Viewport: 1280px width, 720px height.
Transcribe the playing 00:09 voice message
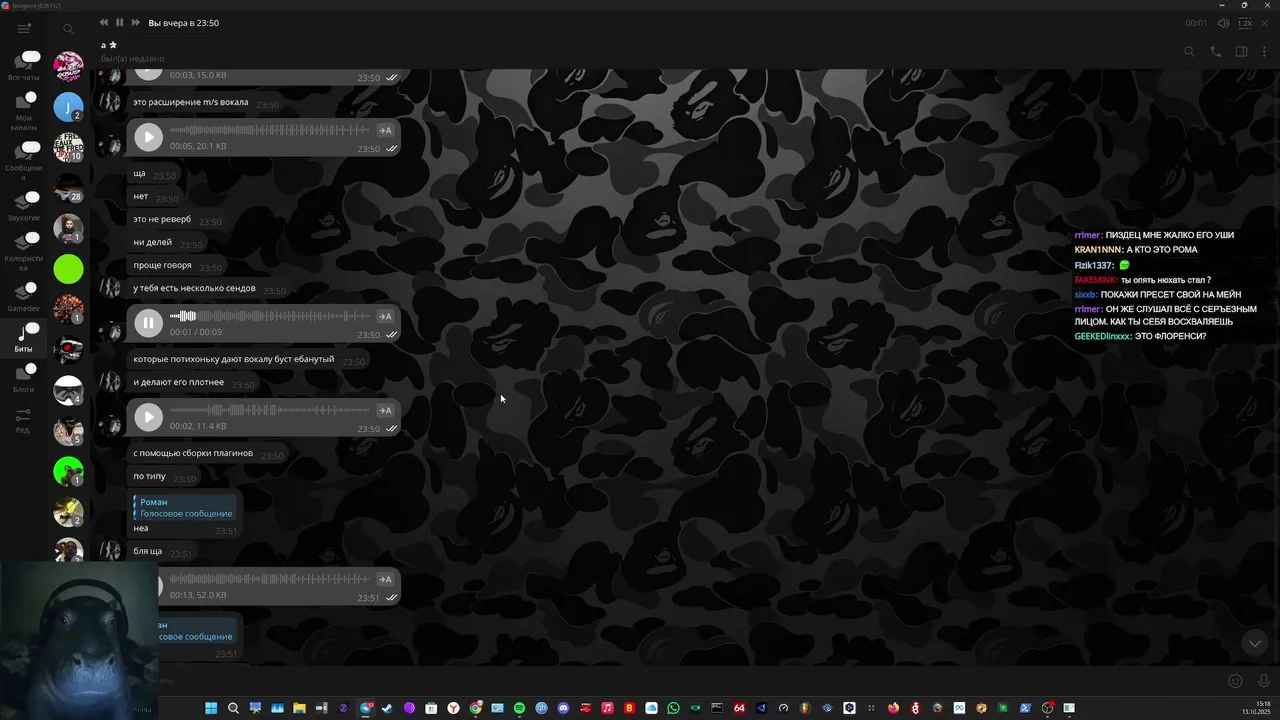(x=385, y=316)
